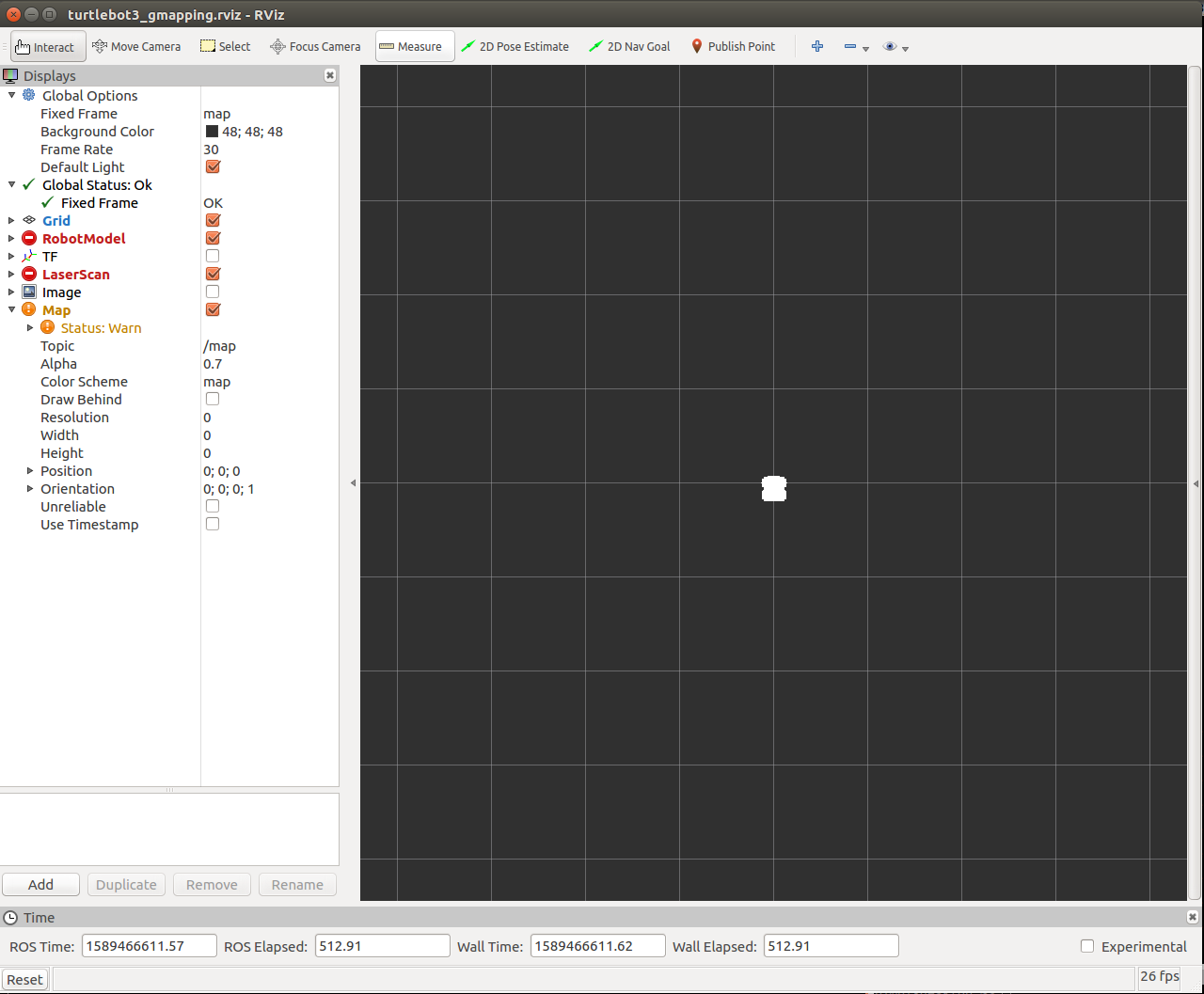Viewport: 1204px width, 994px height.
Task: Enable the Unreliable checkbox
Action: click(x=213, y=506)
